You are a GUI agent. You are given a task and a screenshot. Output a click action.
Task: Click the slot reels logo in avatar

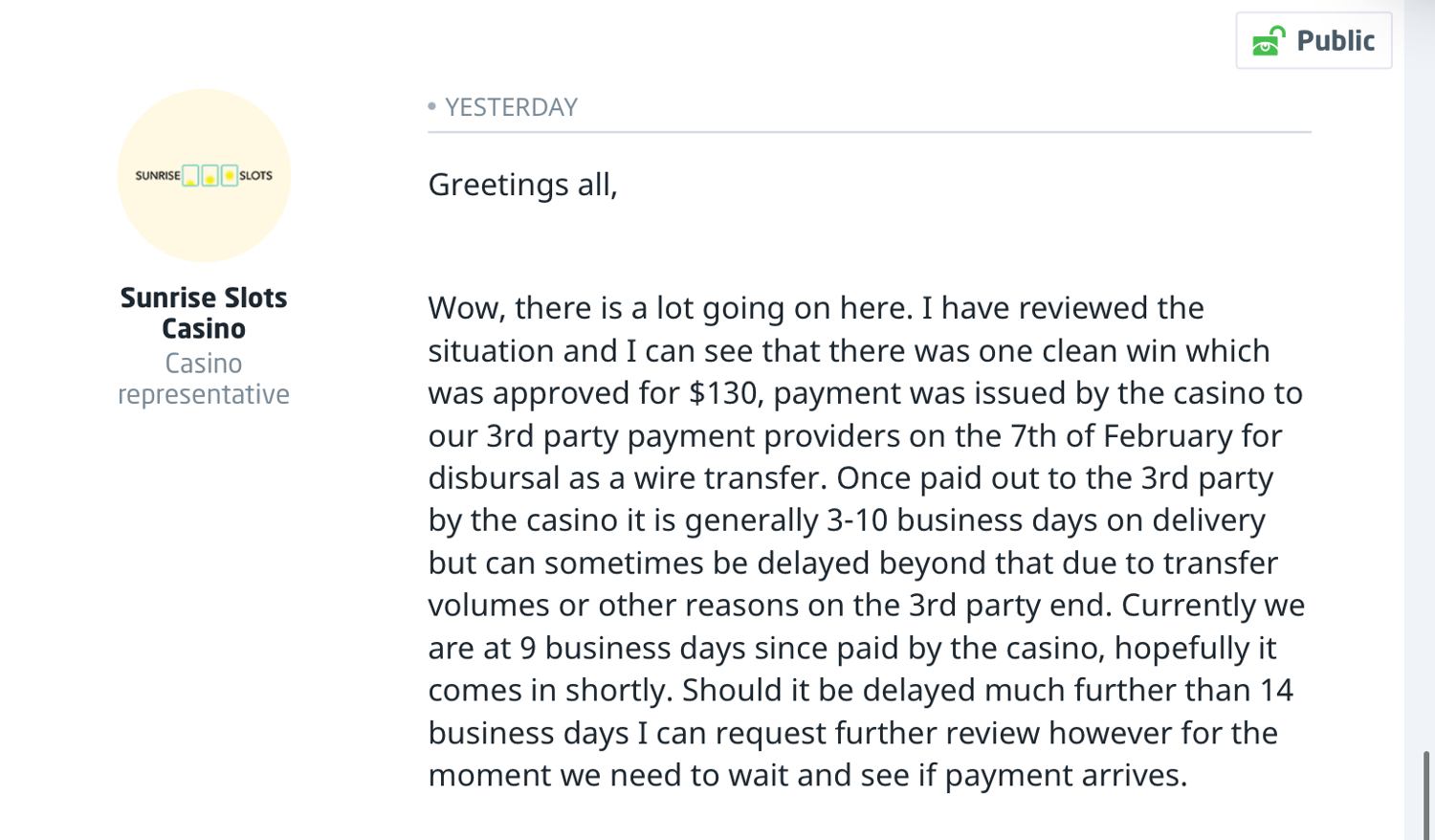(210, 176)
